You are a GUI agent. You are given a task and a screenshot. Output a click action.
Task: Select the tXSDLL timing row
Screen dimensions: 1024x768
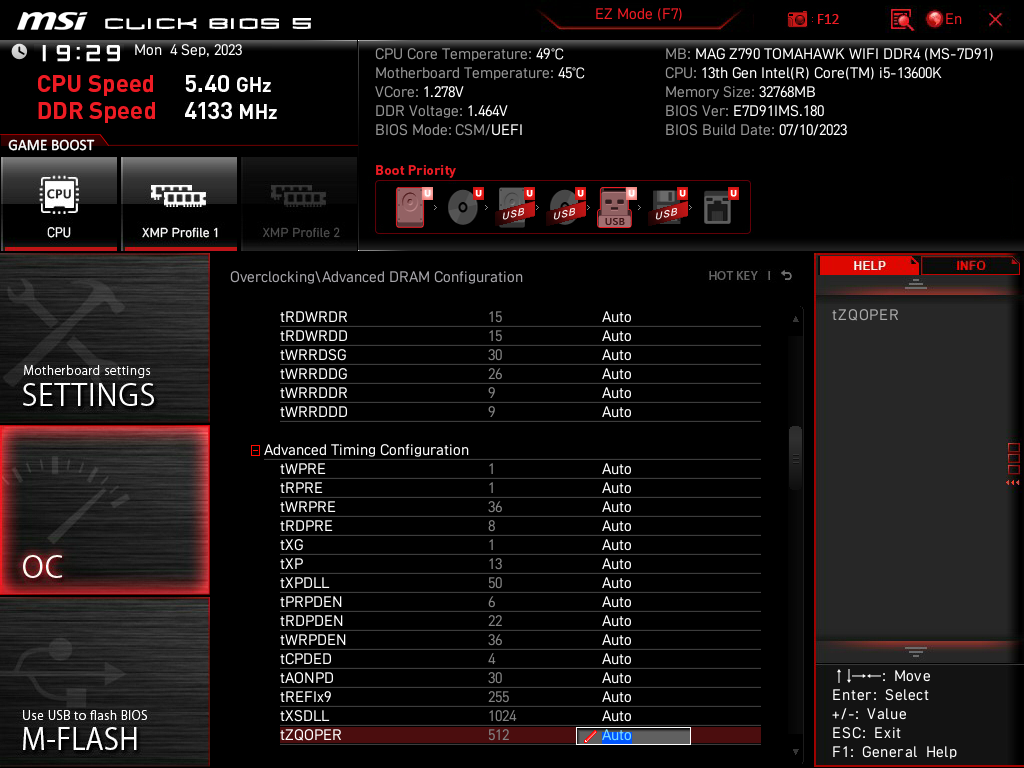(x=520, y=716)
